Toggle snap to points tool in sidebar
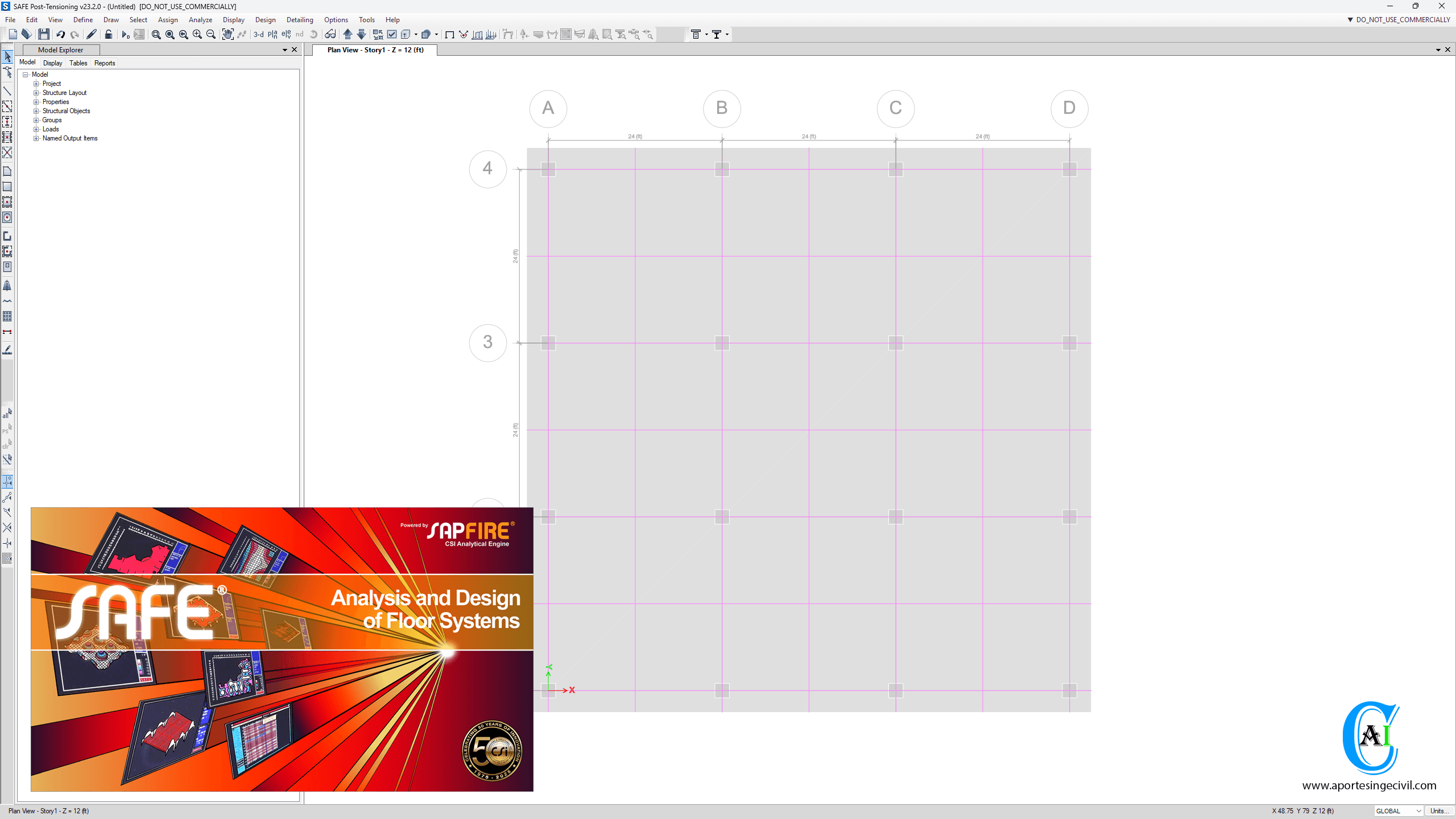The width and height of the screenshot is (1456, 819). [7, 482]
